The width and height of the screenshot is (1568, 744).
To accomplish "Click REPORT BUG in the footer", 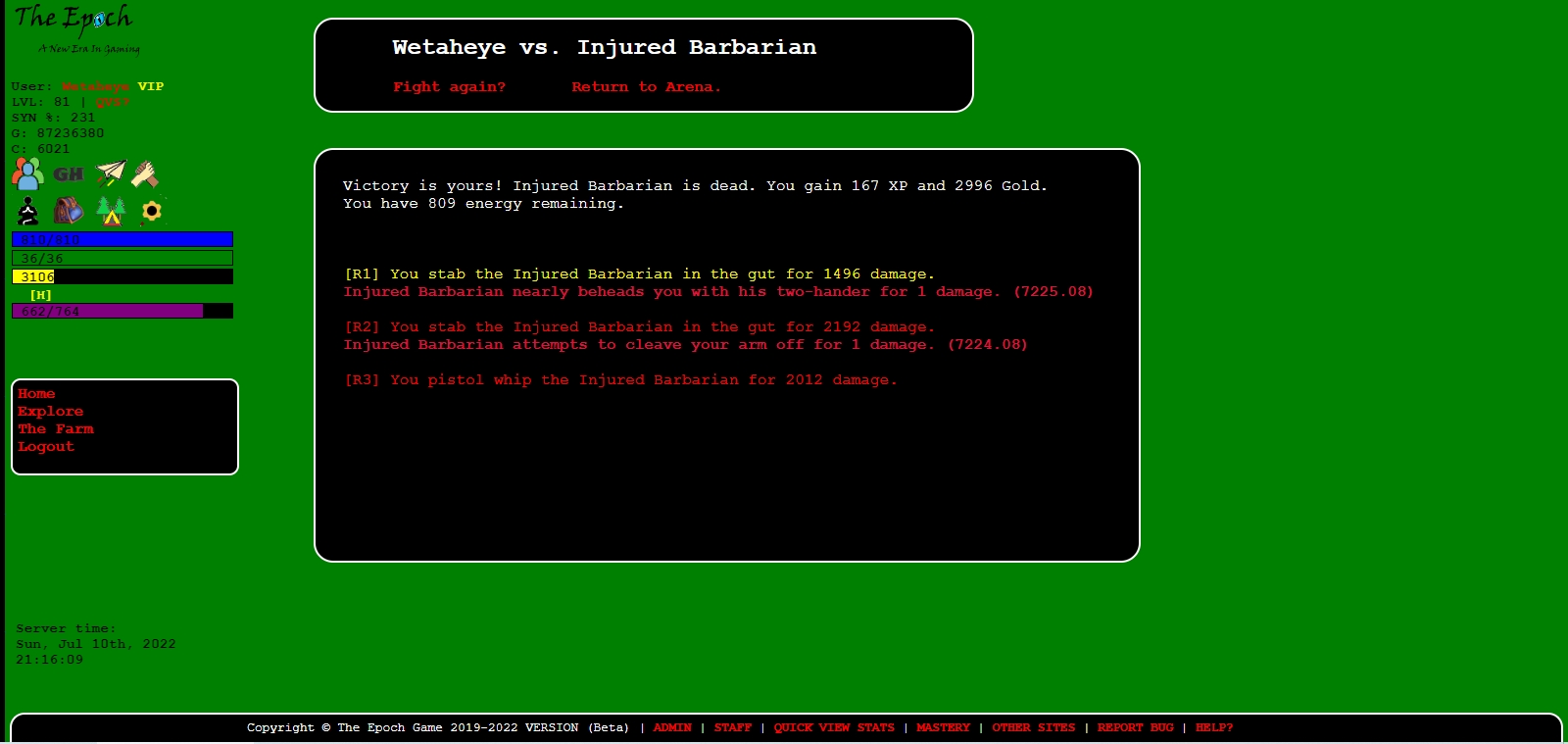I will (1135, 727).
